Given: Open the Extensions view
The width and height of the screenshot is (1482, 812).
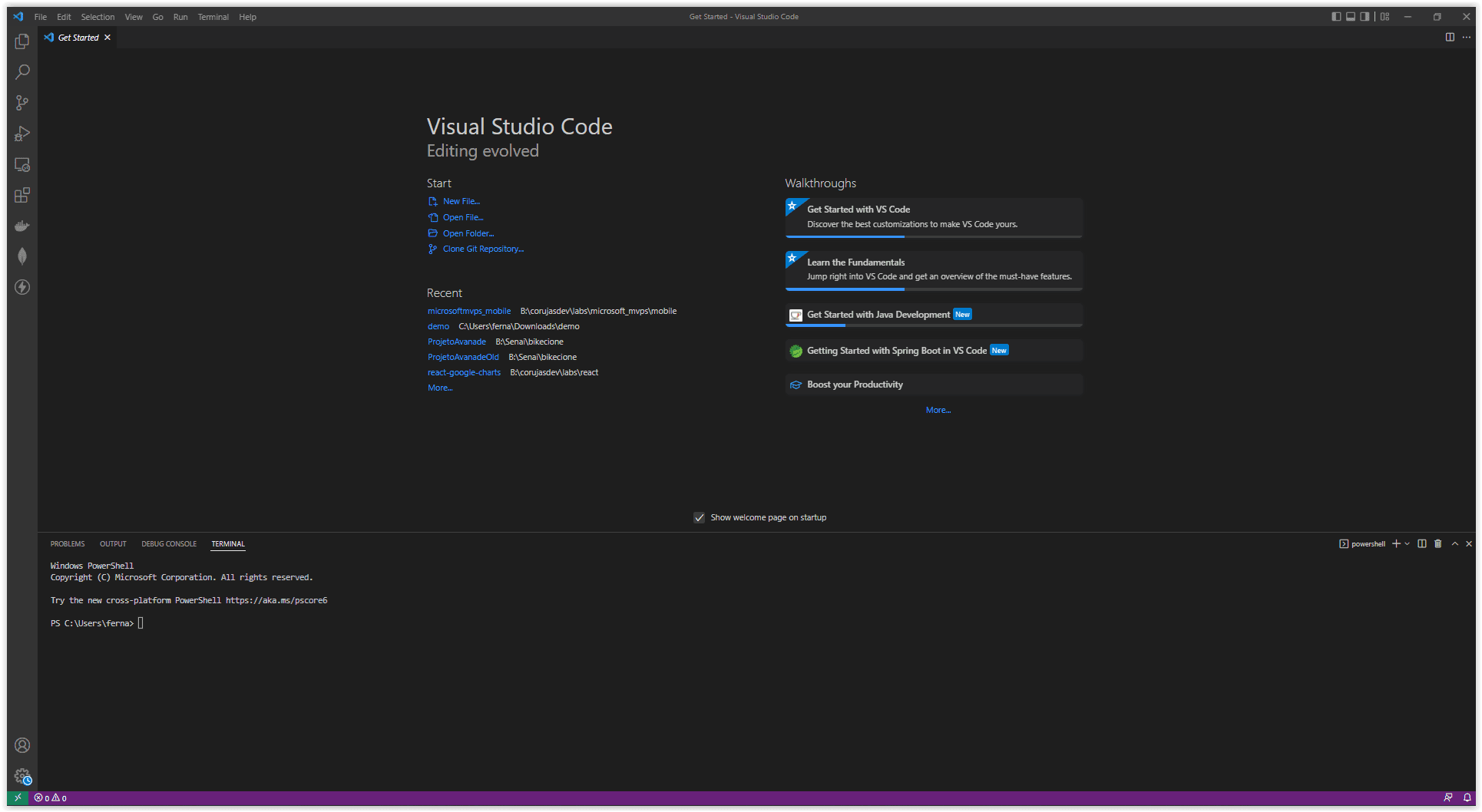Looking at the screenshot, I should click(22, 195).
